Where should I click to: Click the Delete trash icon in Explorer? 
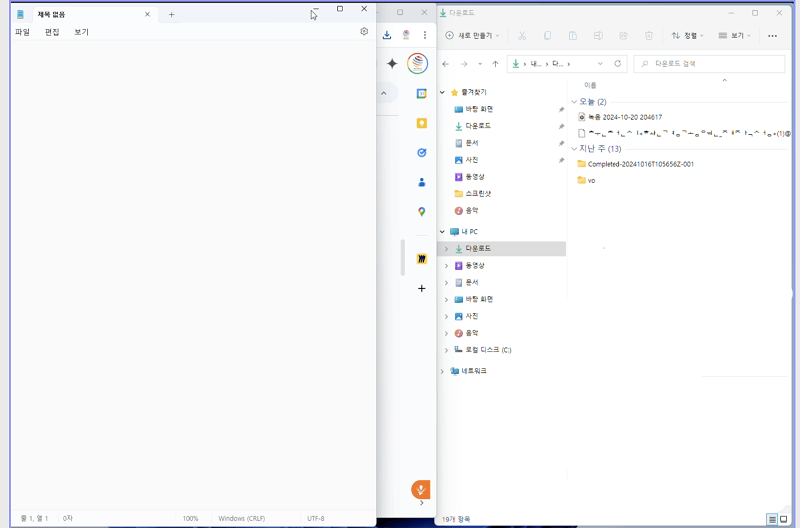[x=648, y=35]
